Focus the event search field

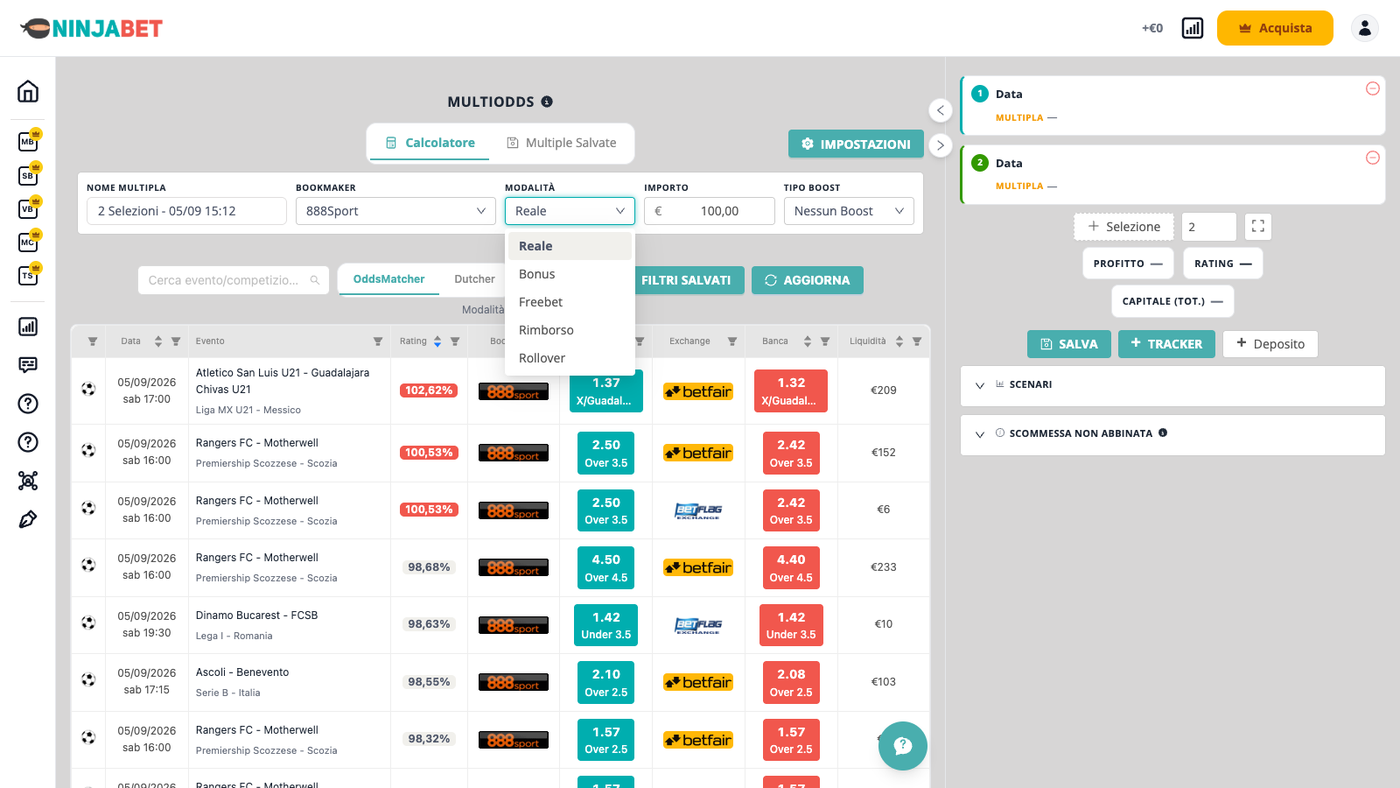(x=233, y=280)
